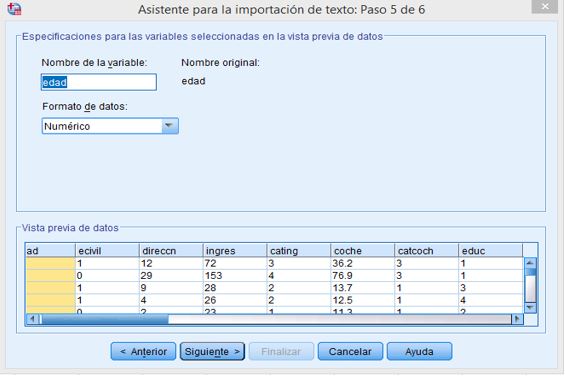The width and height of the screenshot is (565, 376).
Task: Click the coche cell showing 76.9
Action: click(362, 276)
